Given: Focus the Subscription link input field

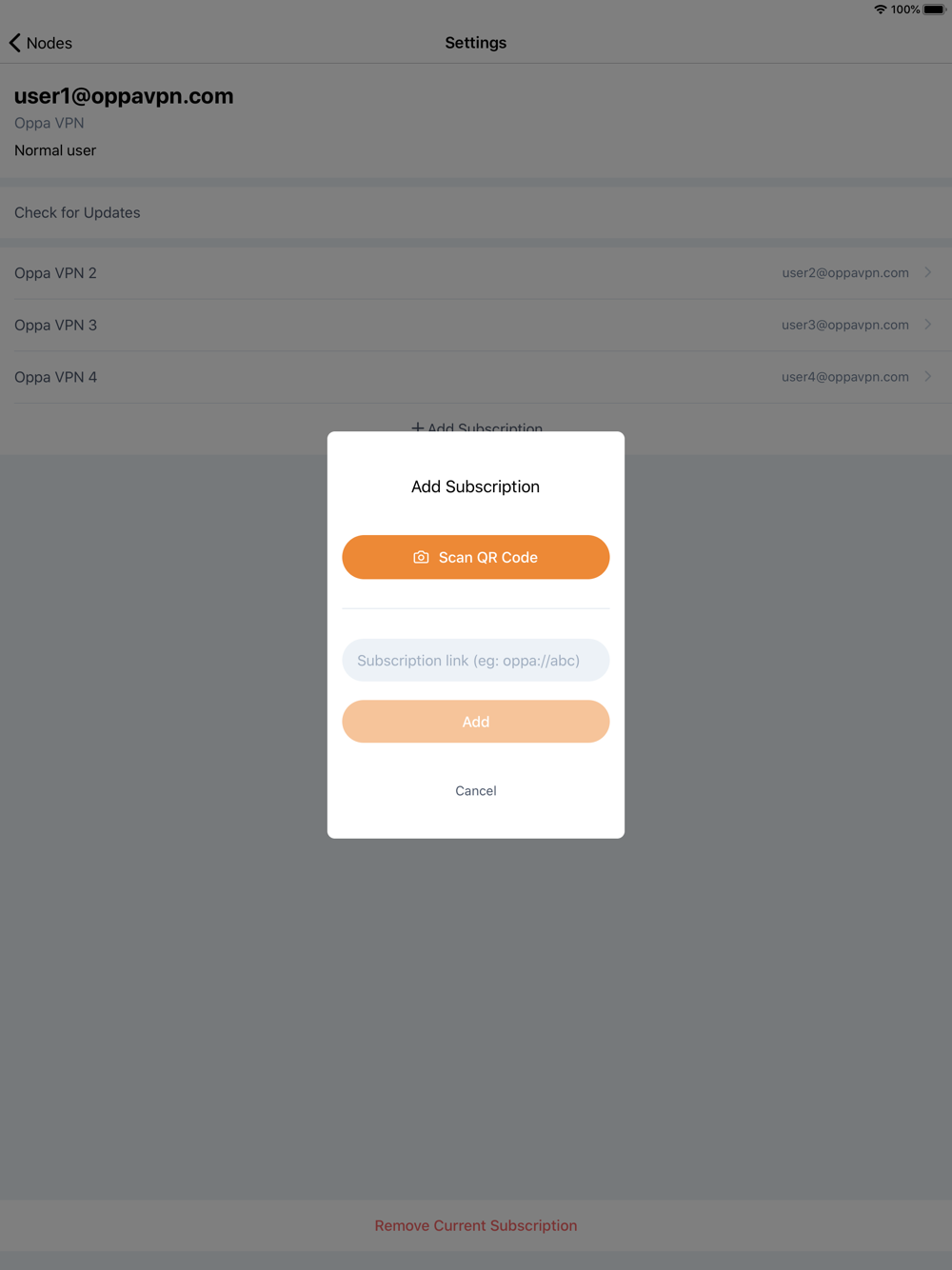Looking at the screenshot, I should tap(476, 660).
